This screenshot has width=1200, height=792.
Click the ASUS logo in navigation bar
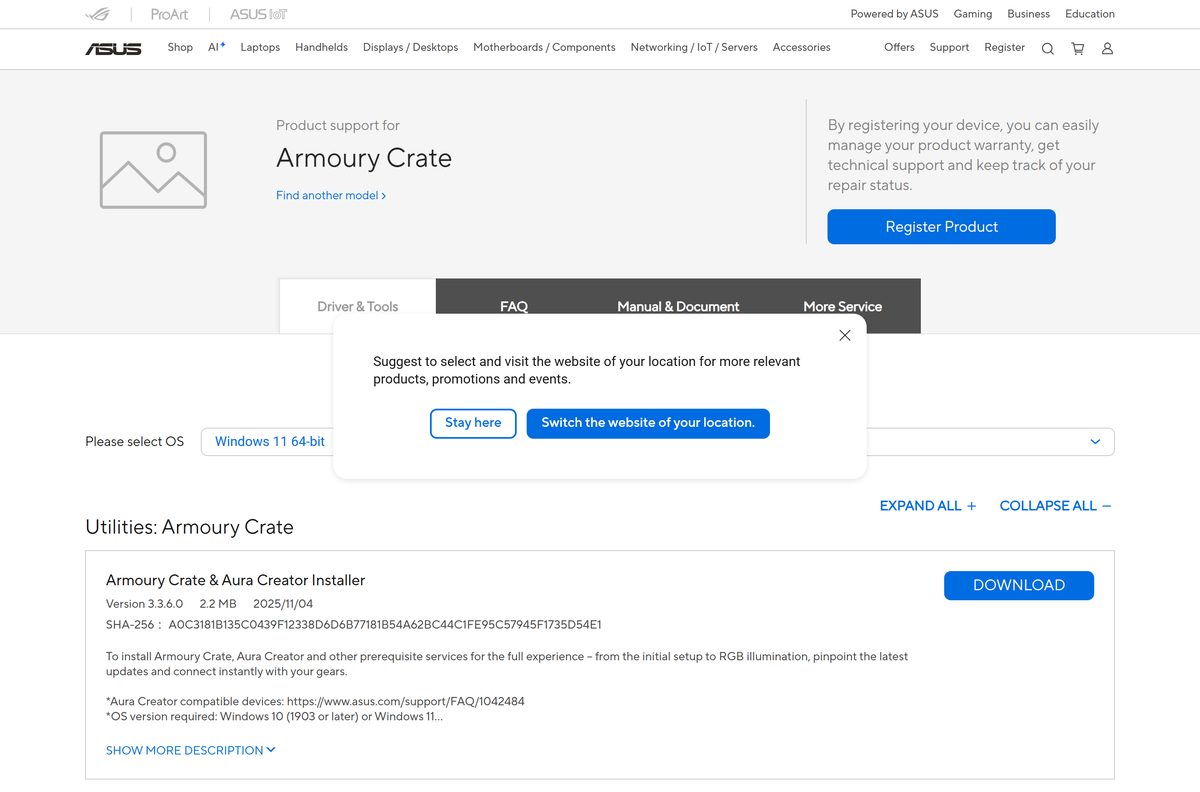click(113, 48)
